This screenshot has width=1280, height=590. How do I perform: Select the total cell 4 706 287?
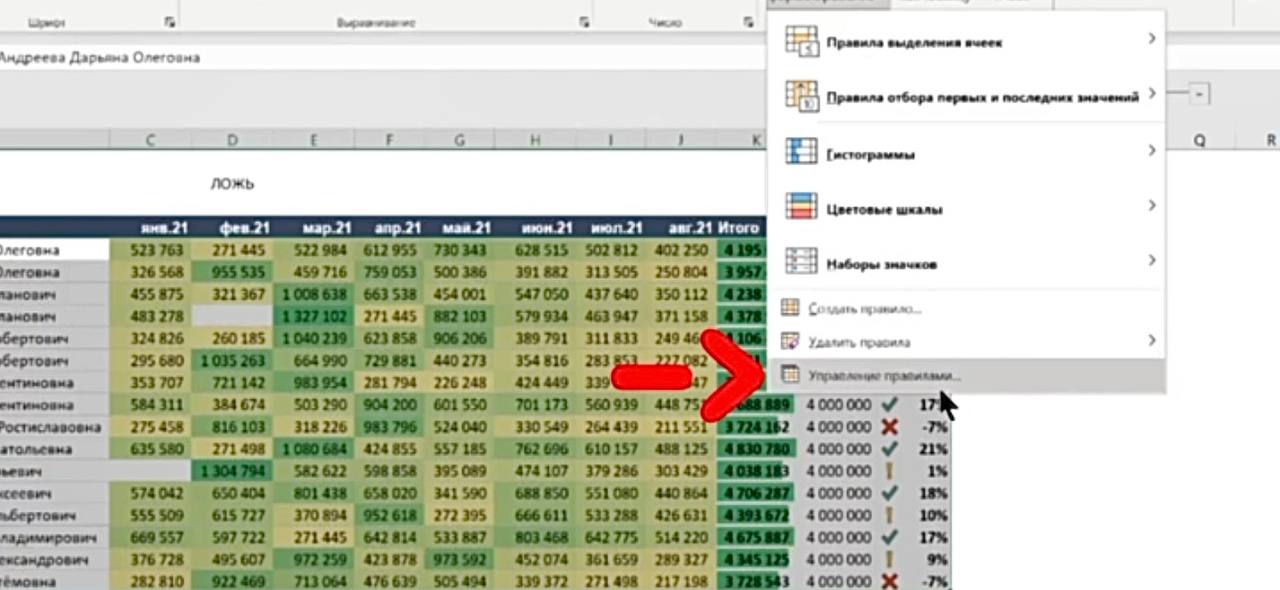pyautogui.click(x=758, y=493)
